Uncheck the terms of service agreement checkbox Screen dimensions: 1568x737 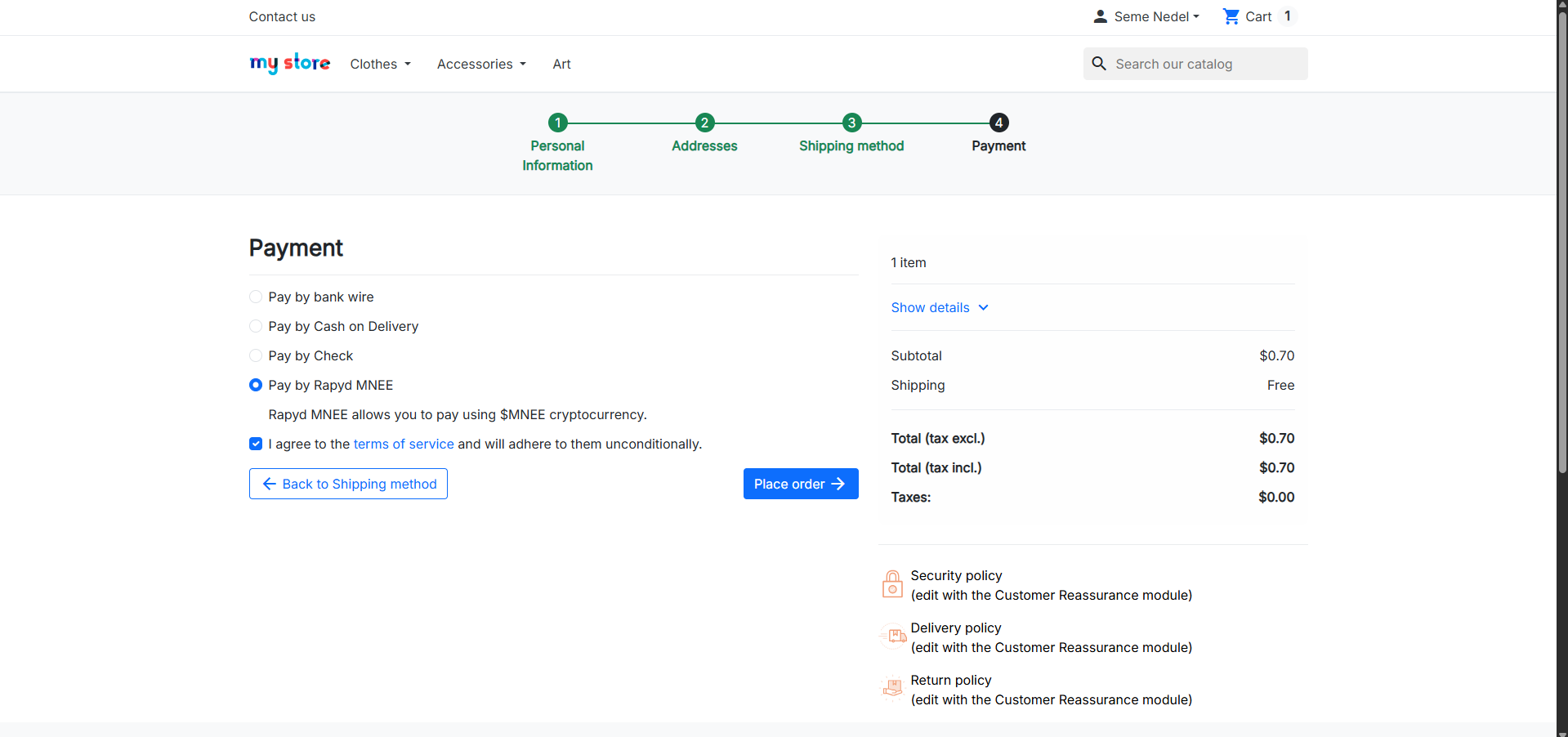click(256, 444)
